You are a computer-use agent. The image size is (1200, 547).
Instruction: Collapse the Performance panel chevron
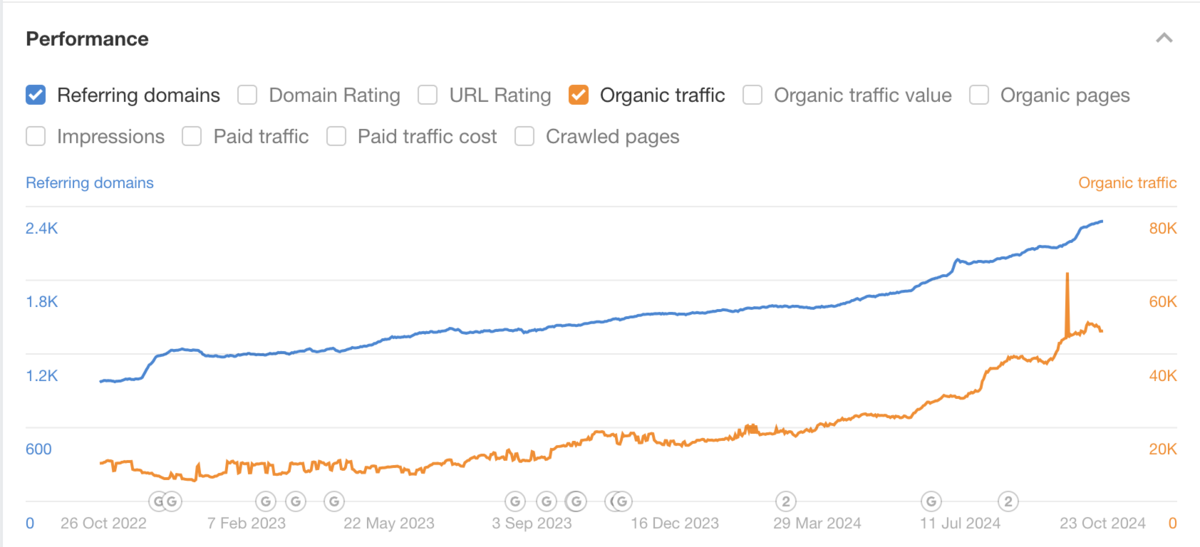click(x=1163, y=39)
